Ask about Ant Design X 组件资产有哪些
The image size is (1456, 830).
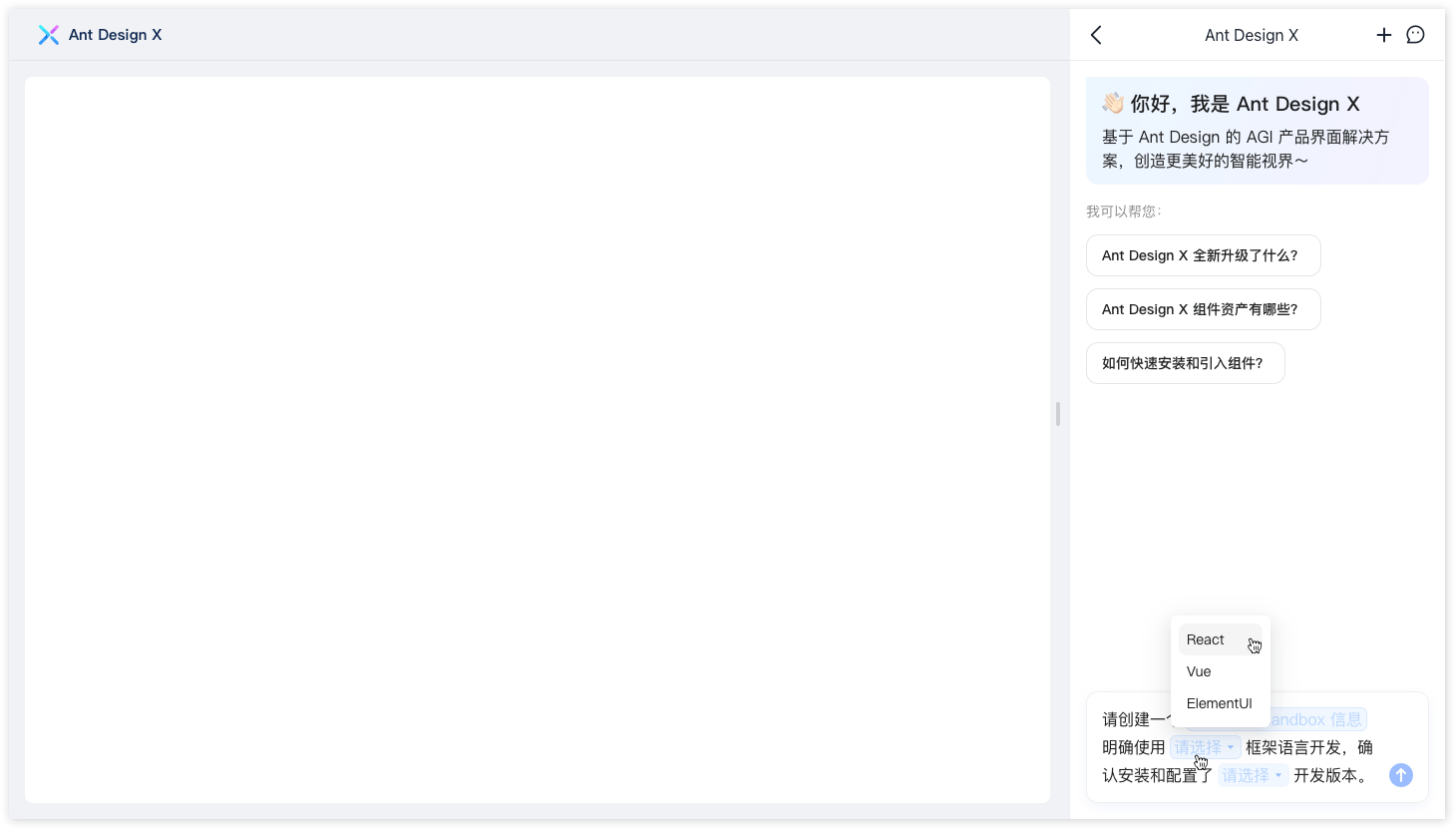click(x=1203, y=309)
